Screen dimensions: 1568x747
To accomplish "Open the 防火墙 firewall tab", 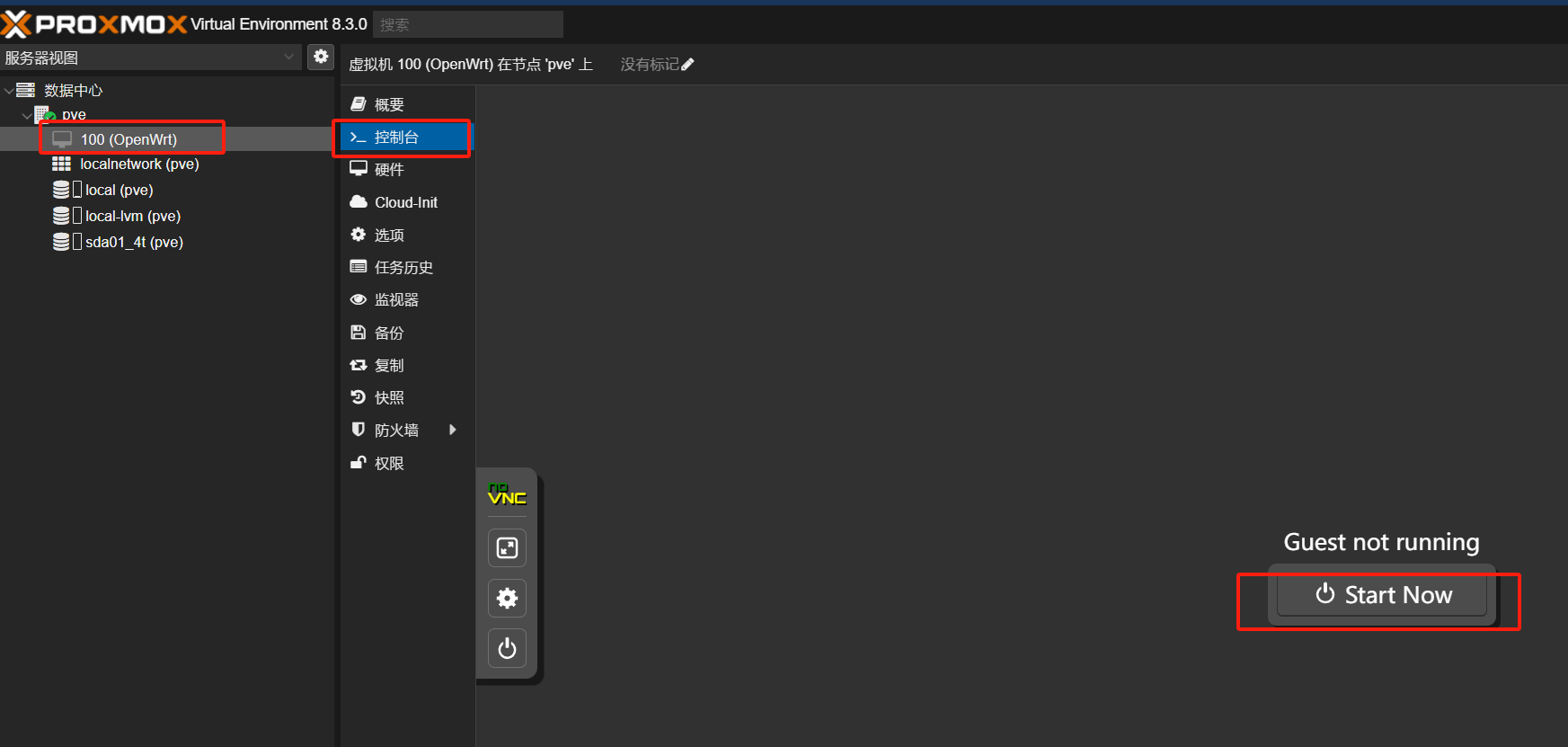I will (407, 430).
